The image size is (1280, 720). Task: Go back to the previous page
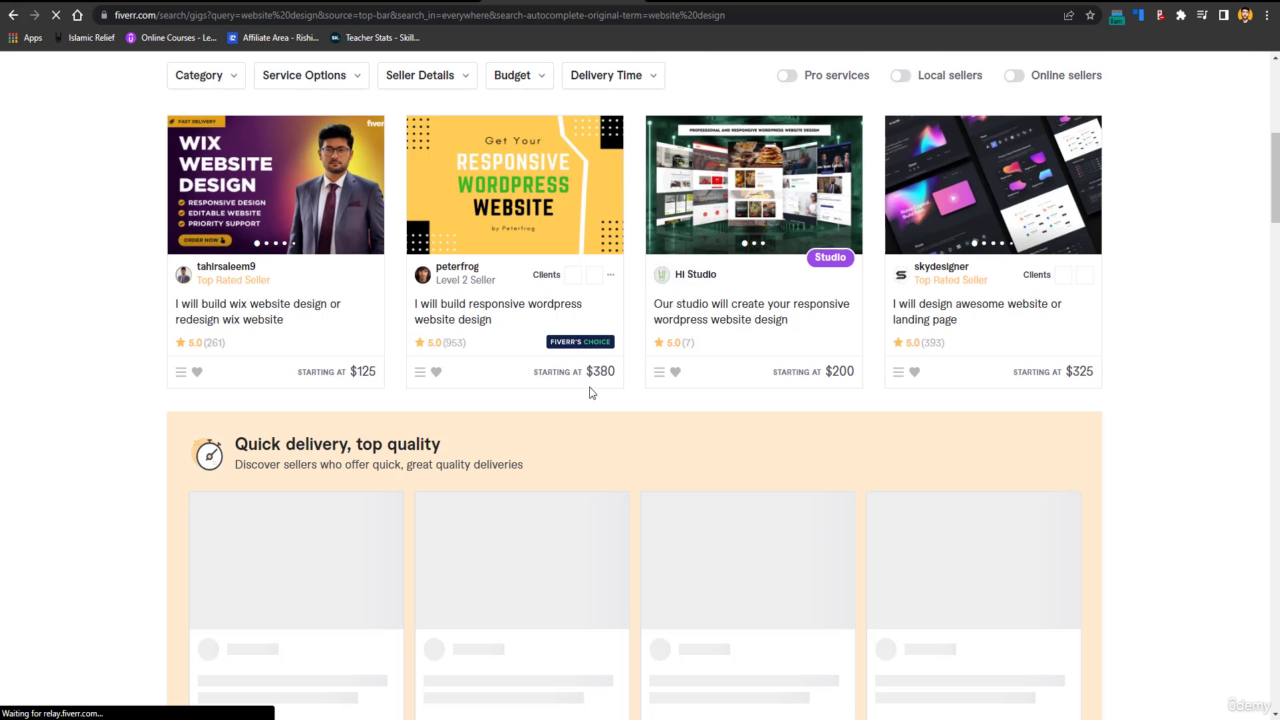pyautogui.click(x=13, y=15)
